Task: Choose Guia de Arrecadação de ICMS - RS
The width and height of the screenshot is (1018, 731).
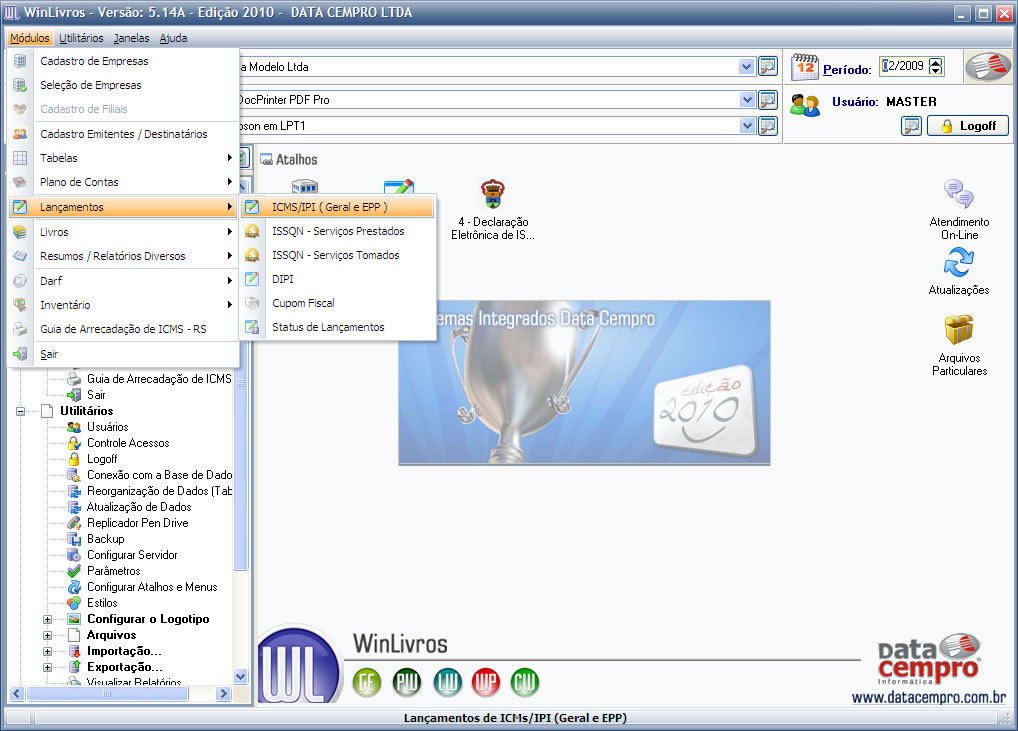Action: tap(123, 329)
